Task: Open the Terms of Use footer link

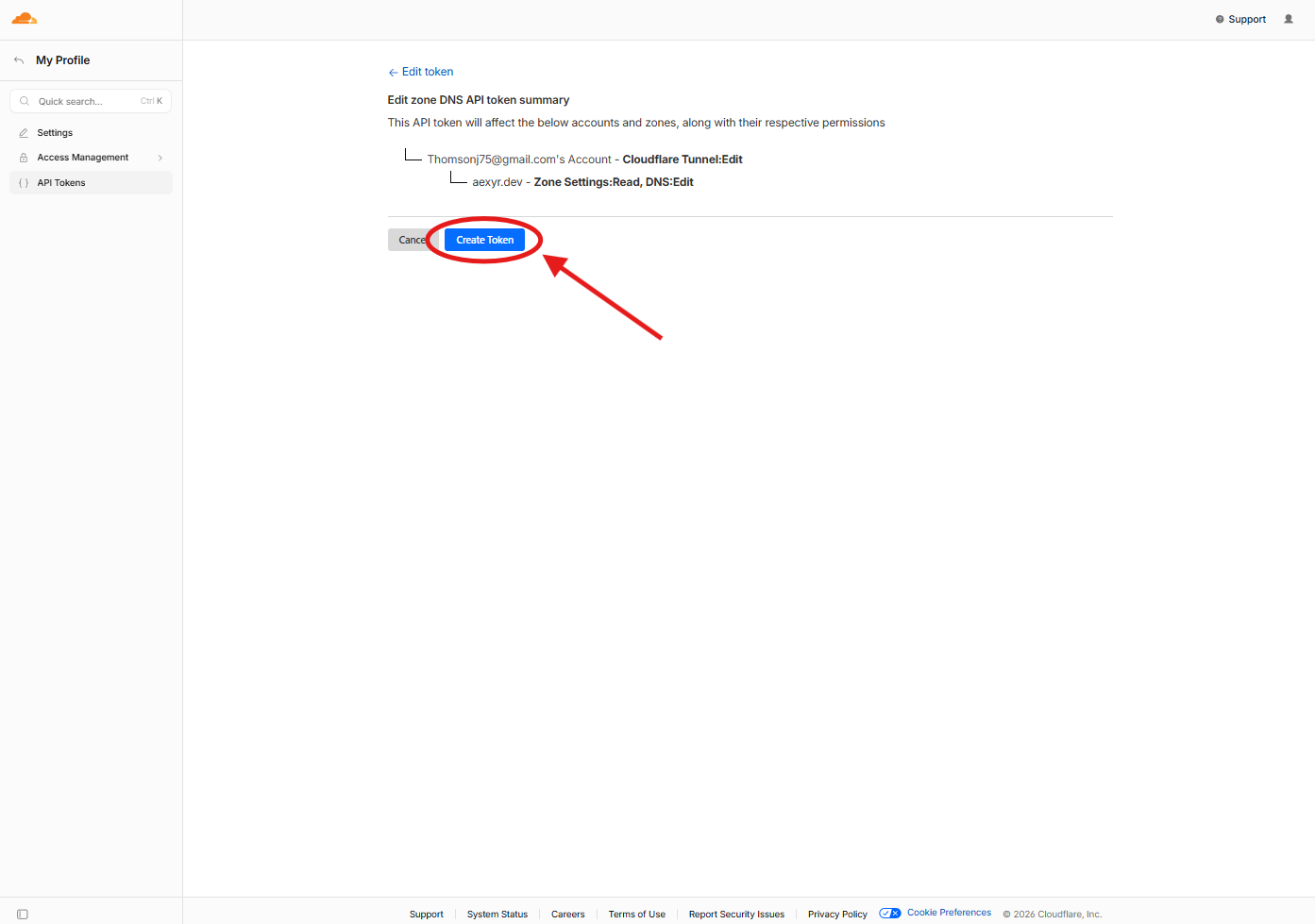Action: click(x=637, y=915)
